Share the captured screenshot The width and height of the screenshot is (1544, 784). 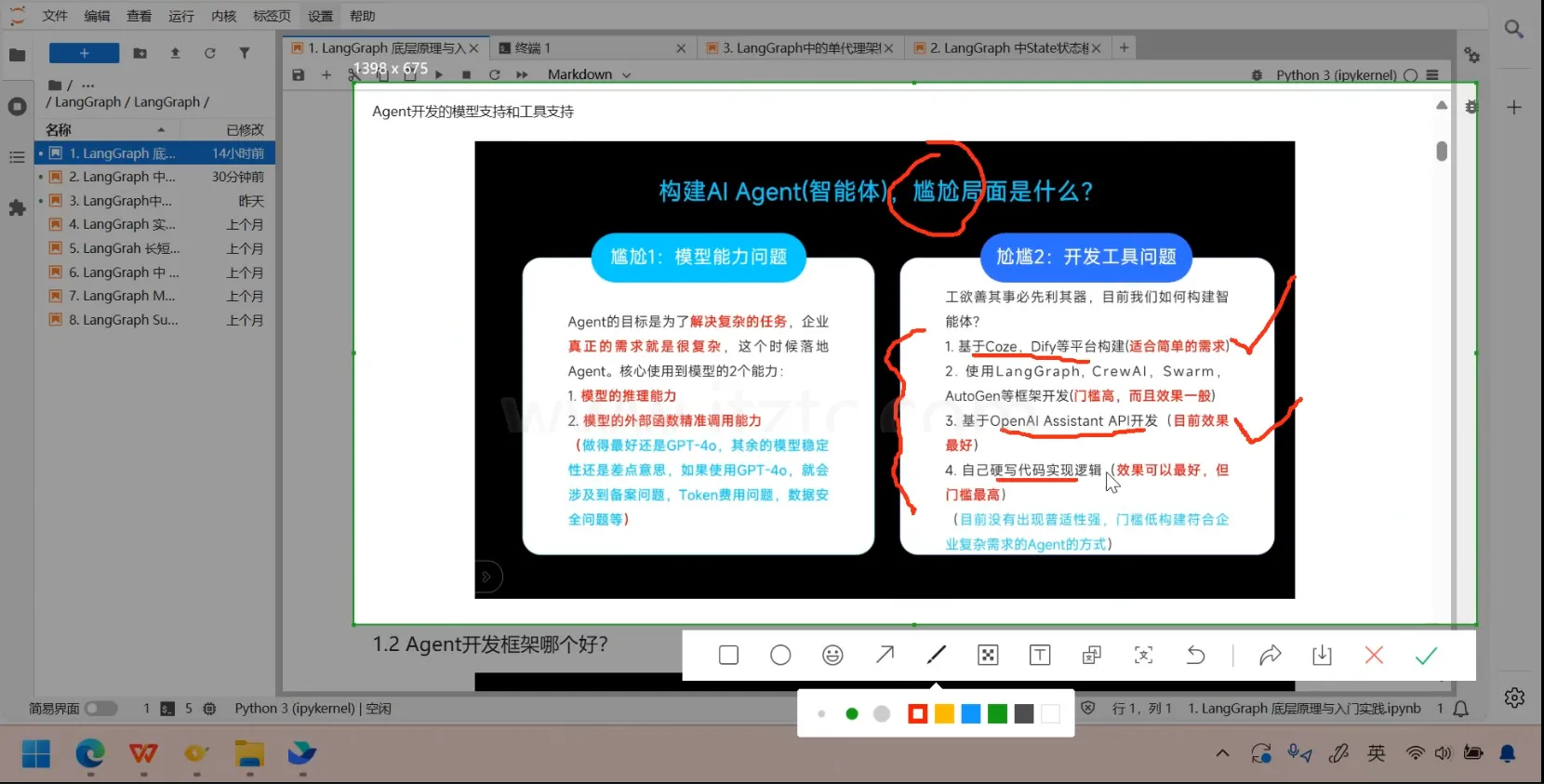(1271, 656)
